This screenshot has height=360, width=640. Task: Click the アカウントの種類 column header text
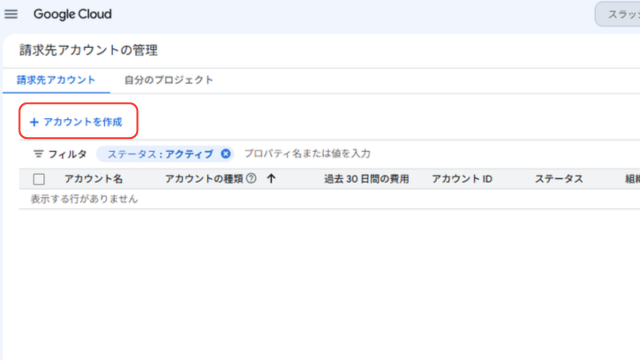[204, 179]
